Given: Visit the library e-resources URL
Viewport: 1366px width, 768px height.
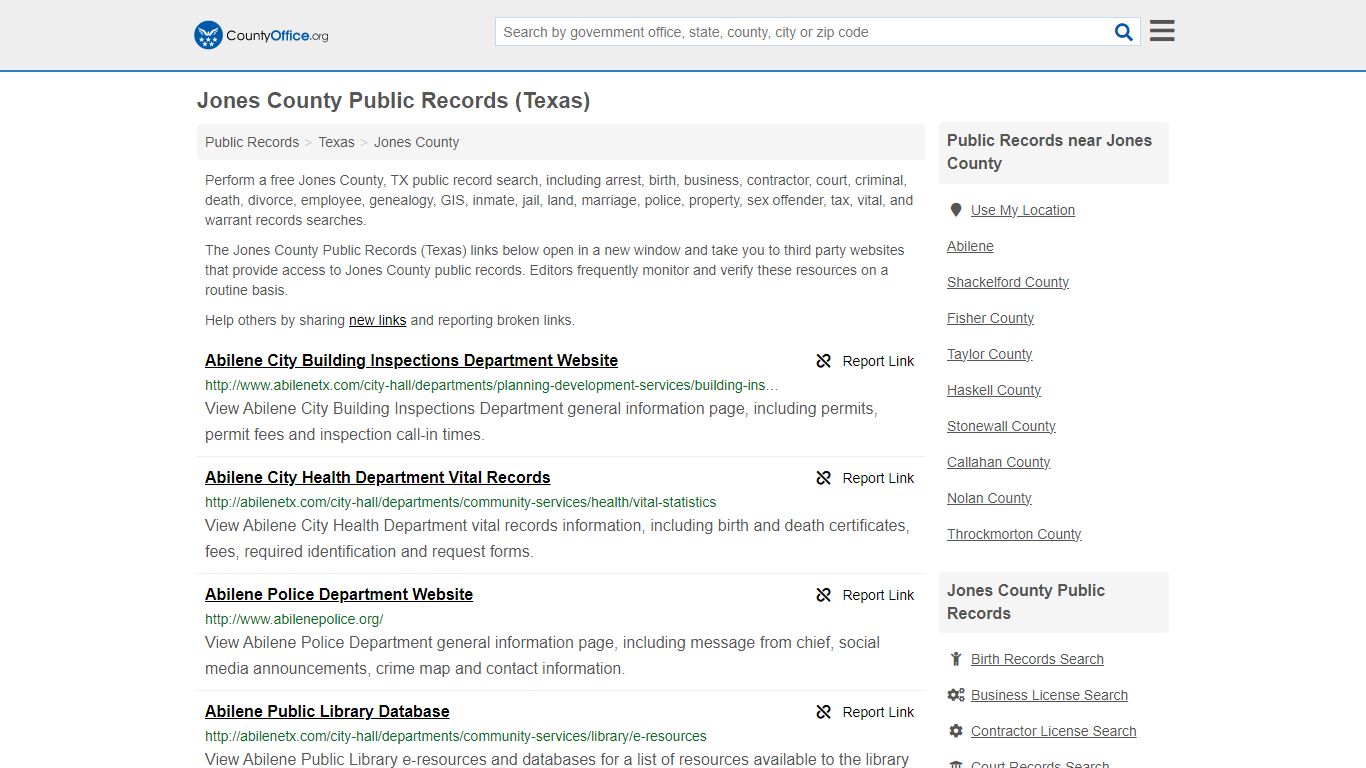Looking at the screenshot, I should [456, 736].
